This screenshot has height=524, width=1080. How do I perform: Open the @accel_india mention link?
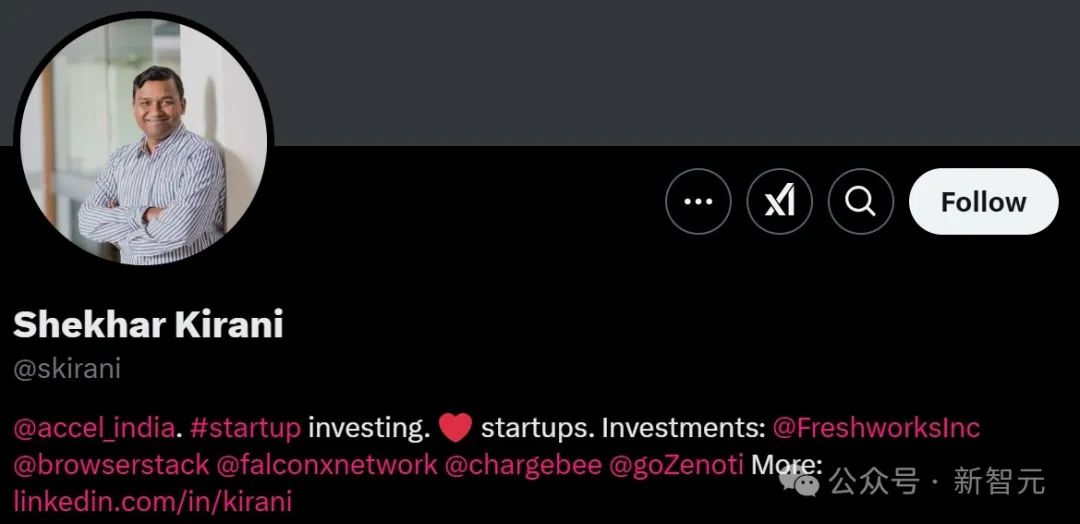click(94, 428)
